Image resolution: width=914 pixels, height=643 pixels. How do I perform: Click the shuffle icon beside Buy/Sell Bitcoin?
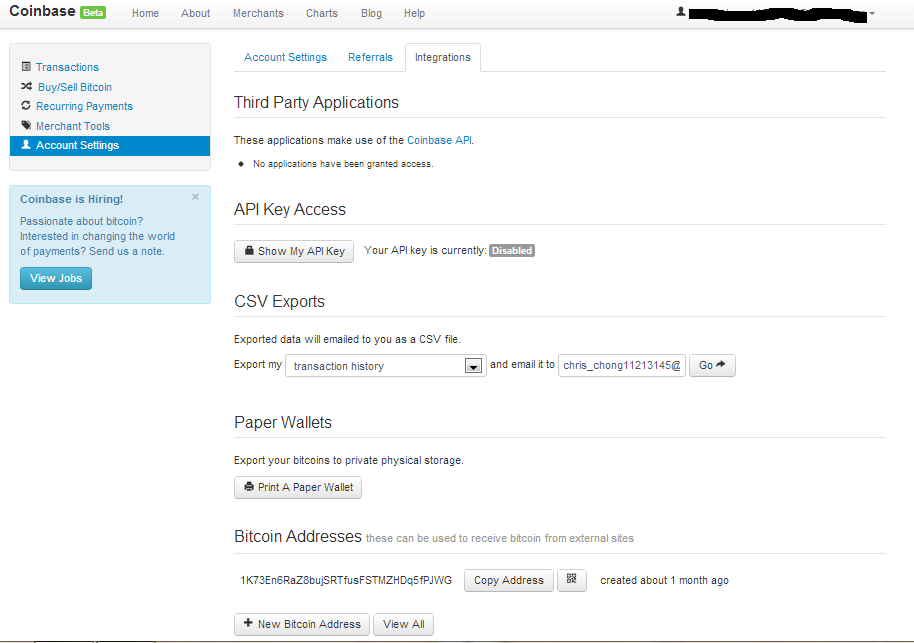pyautogui.click(x=27, y=86)
